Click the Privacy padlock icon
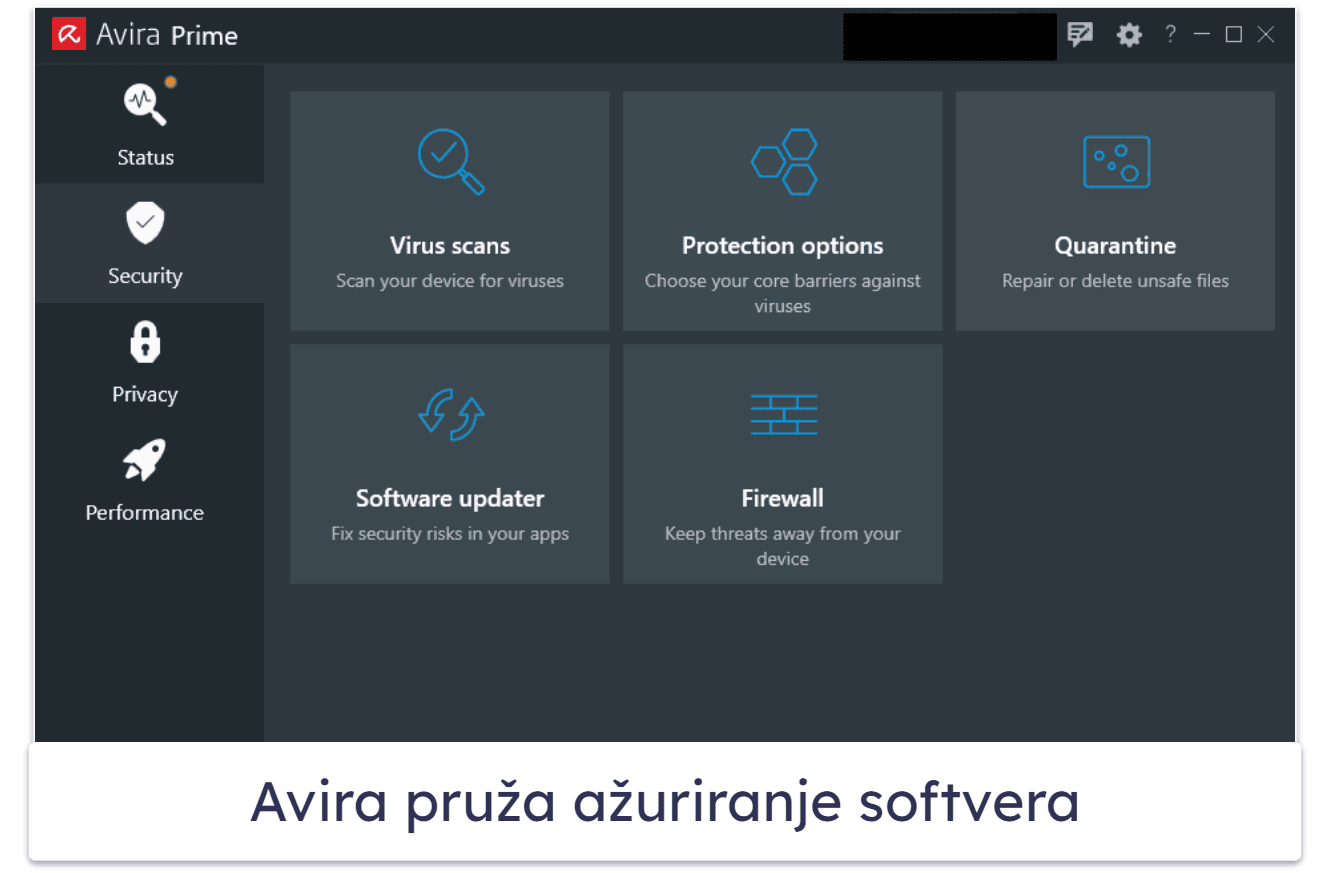1336x873 pixels. click(x=145, y=342)
